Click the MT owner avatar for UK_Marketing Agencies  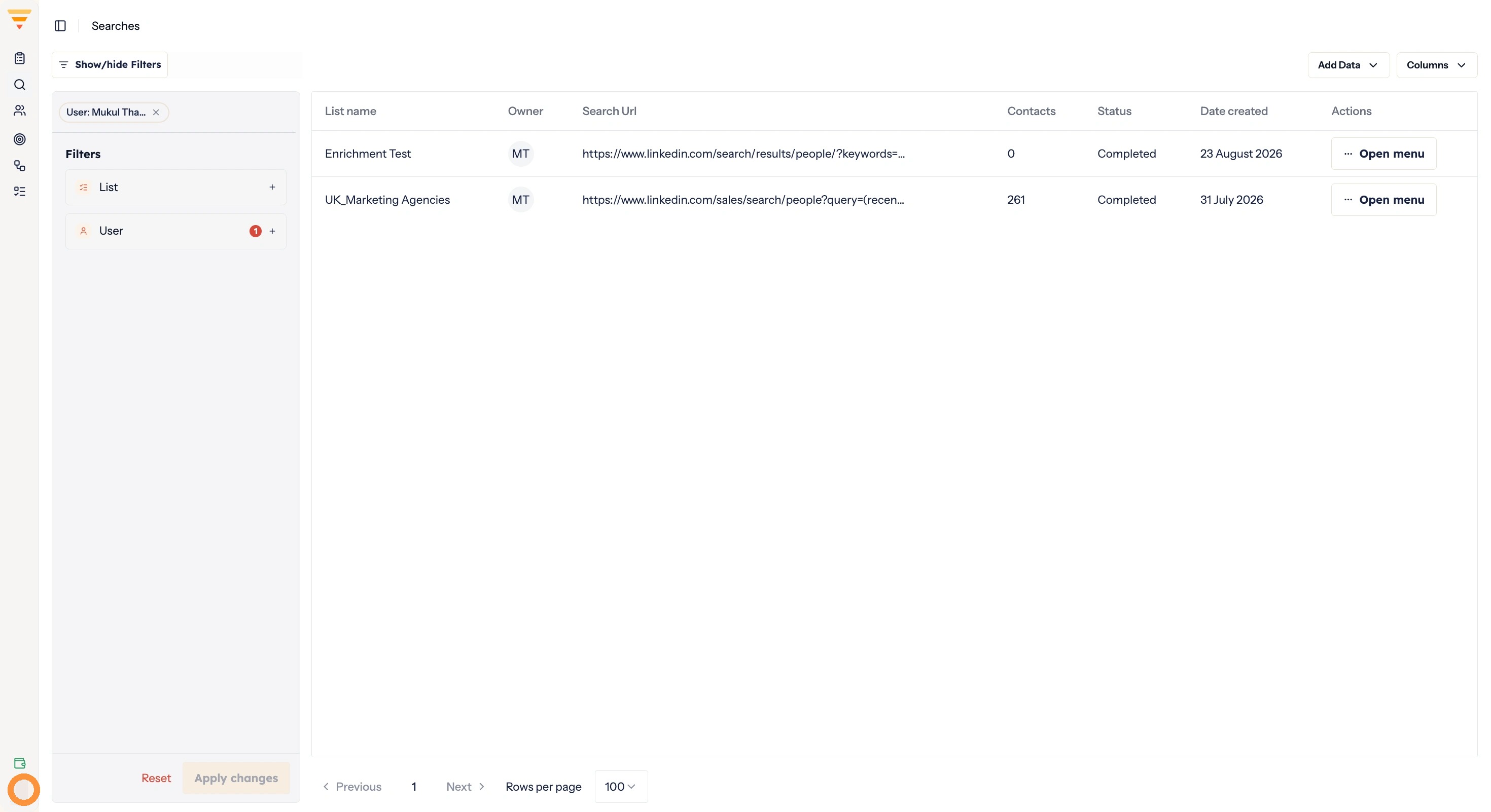[x=520, y=200]
